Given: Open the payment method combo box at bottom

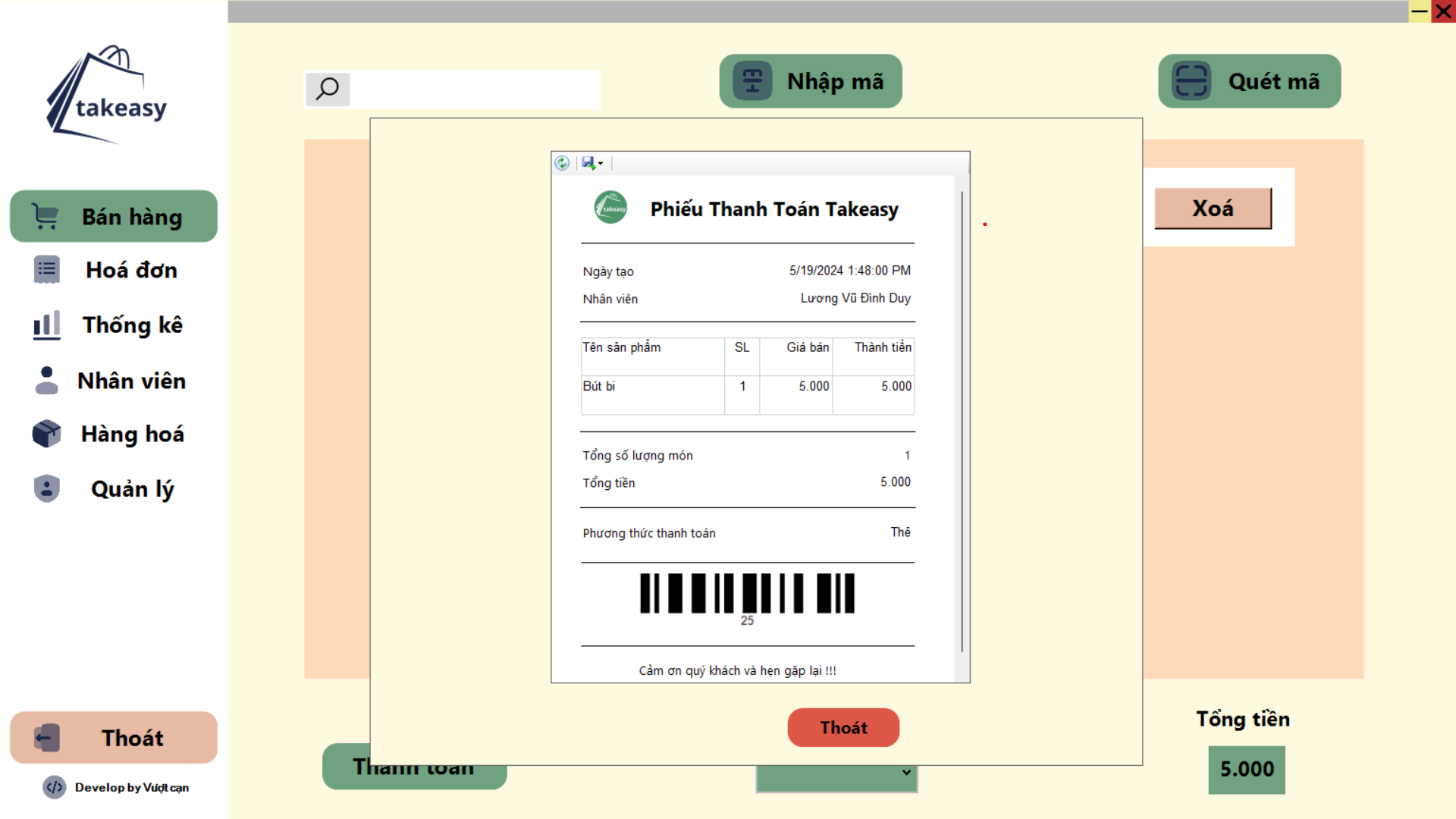Looking at the screenshot, I should (x=836, y=778).
